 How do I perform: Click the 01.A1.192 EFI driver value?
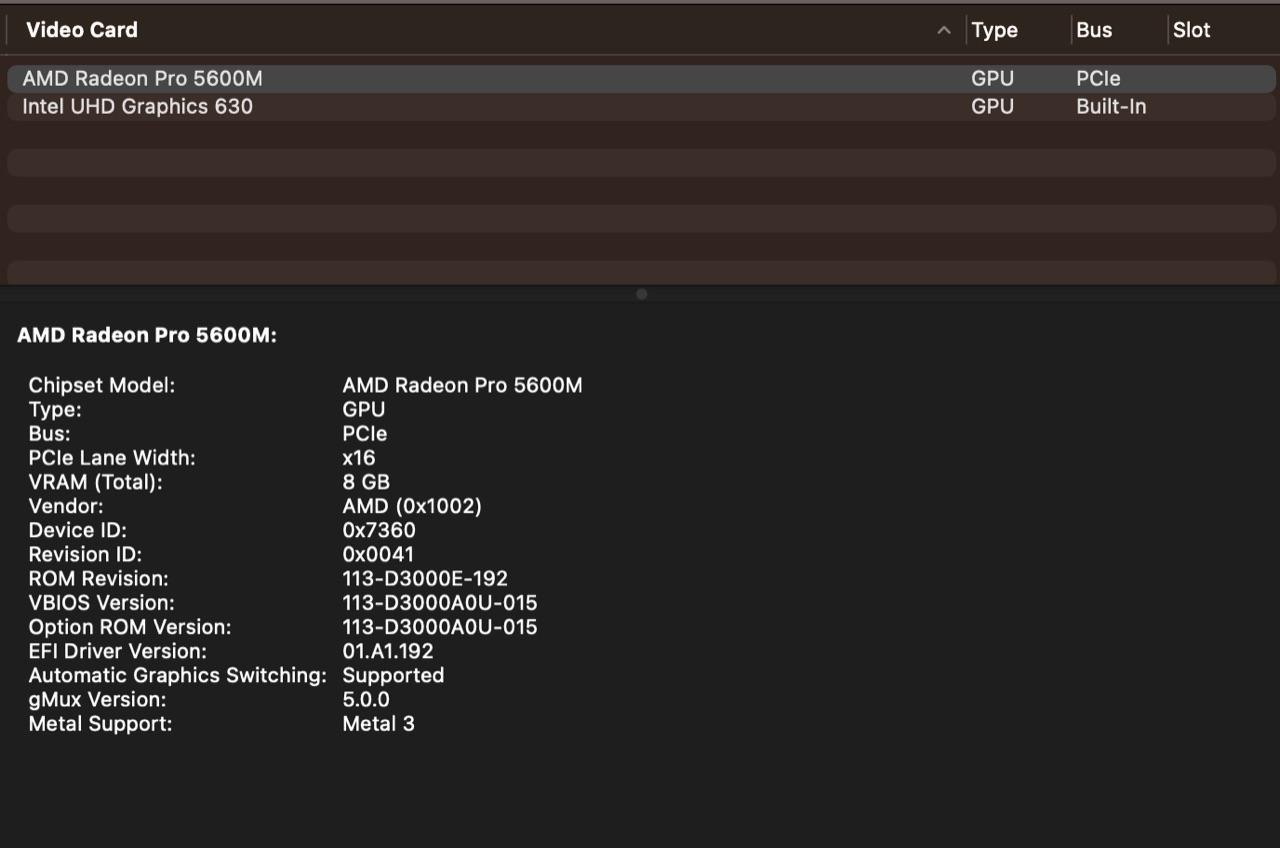point(388,651)
